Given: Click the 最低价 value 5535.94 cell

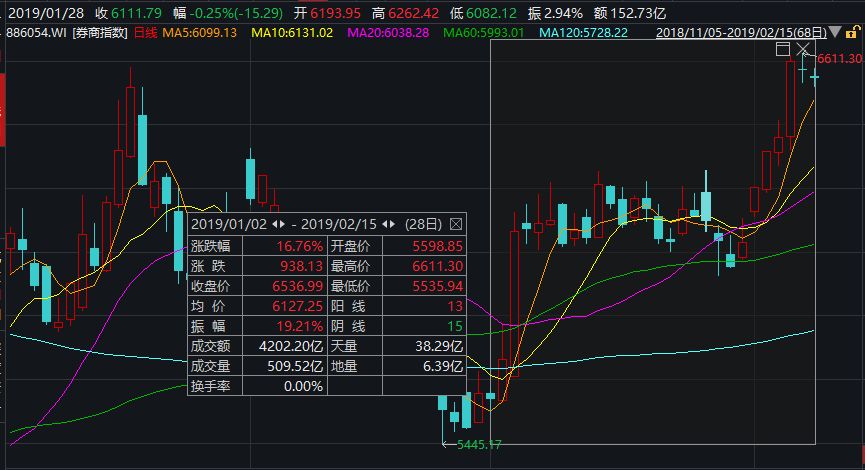Looking at the screenshot, I should pyautogui.click(x=424, y=286).
